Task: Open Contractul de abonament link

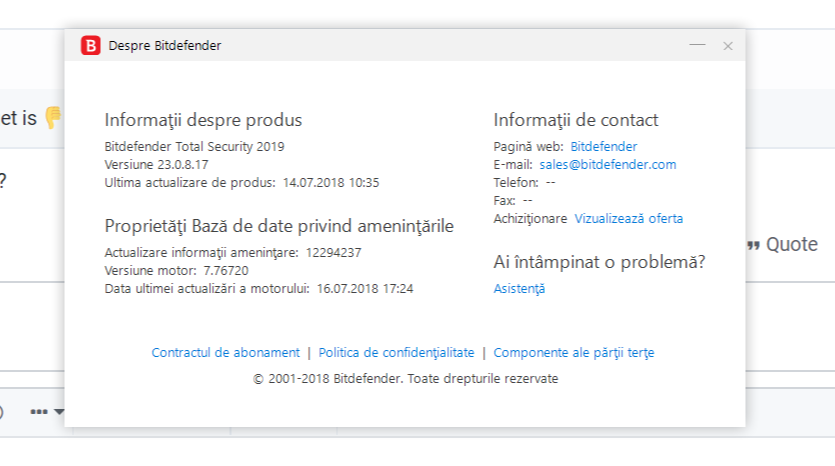Action: [225, 353]
